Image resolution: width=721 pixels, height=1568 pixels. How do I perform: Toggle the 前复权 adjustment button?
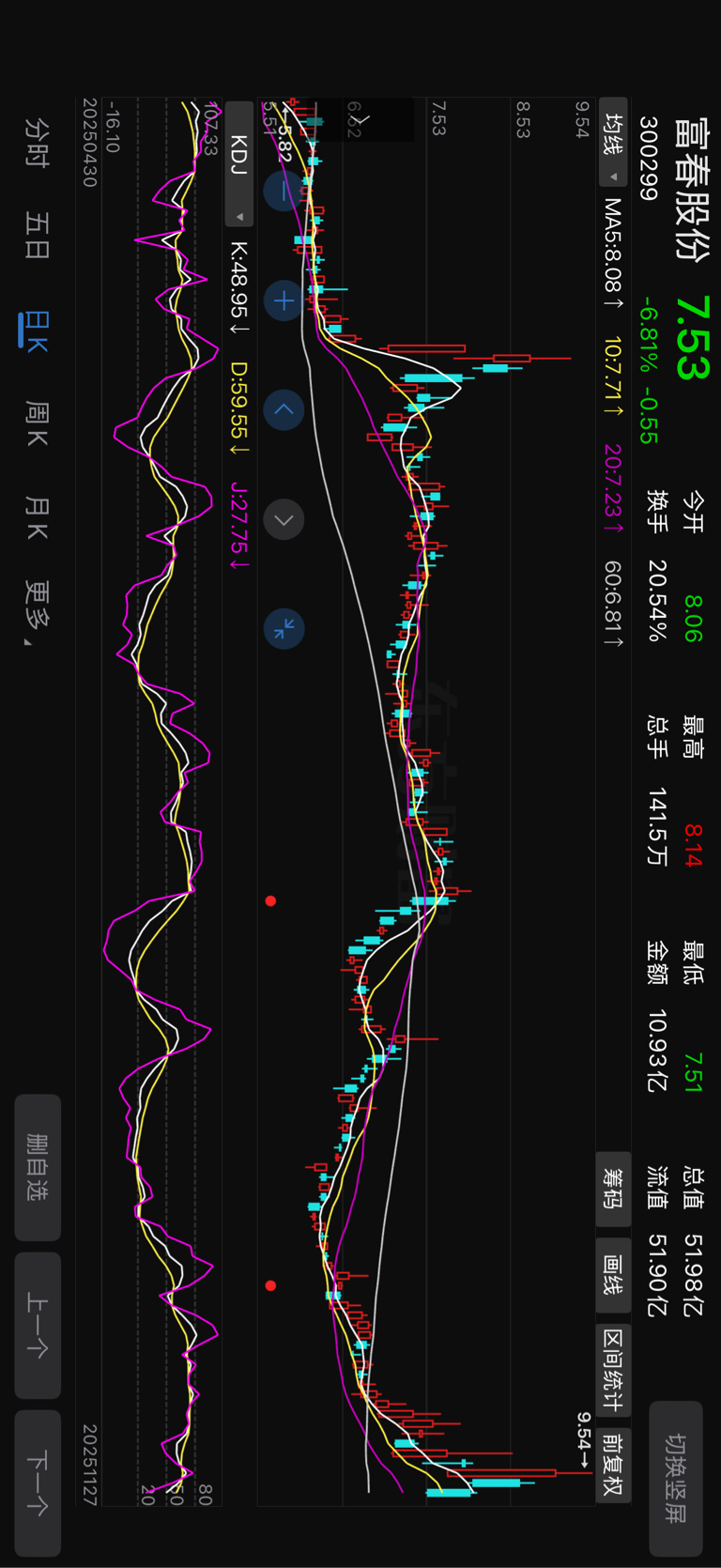pos(614,1464)
